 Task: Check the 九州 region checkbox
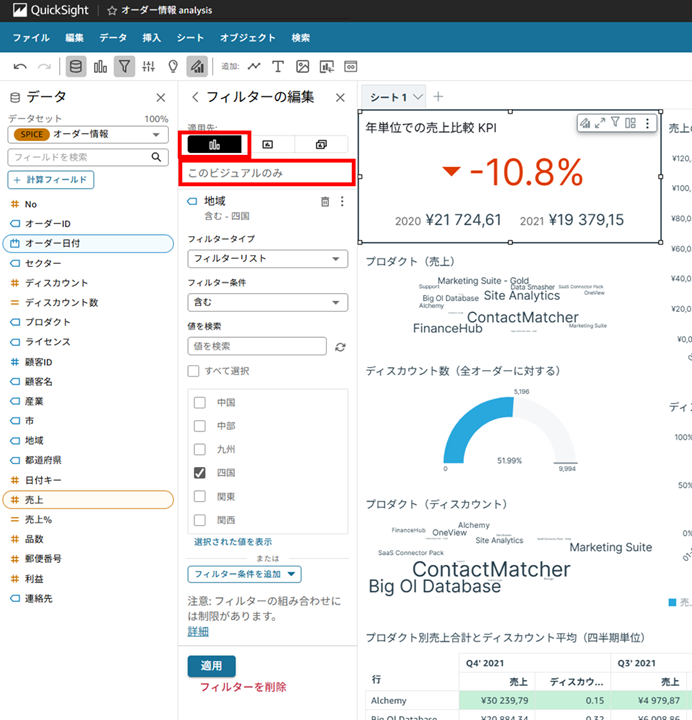coord(200,449)
